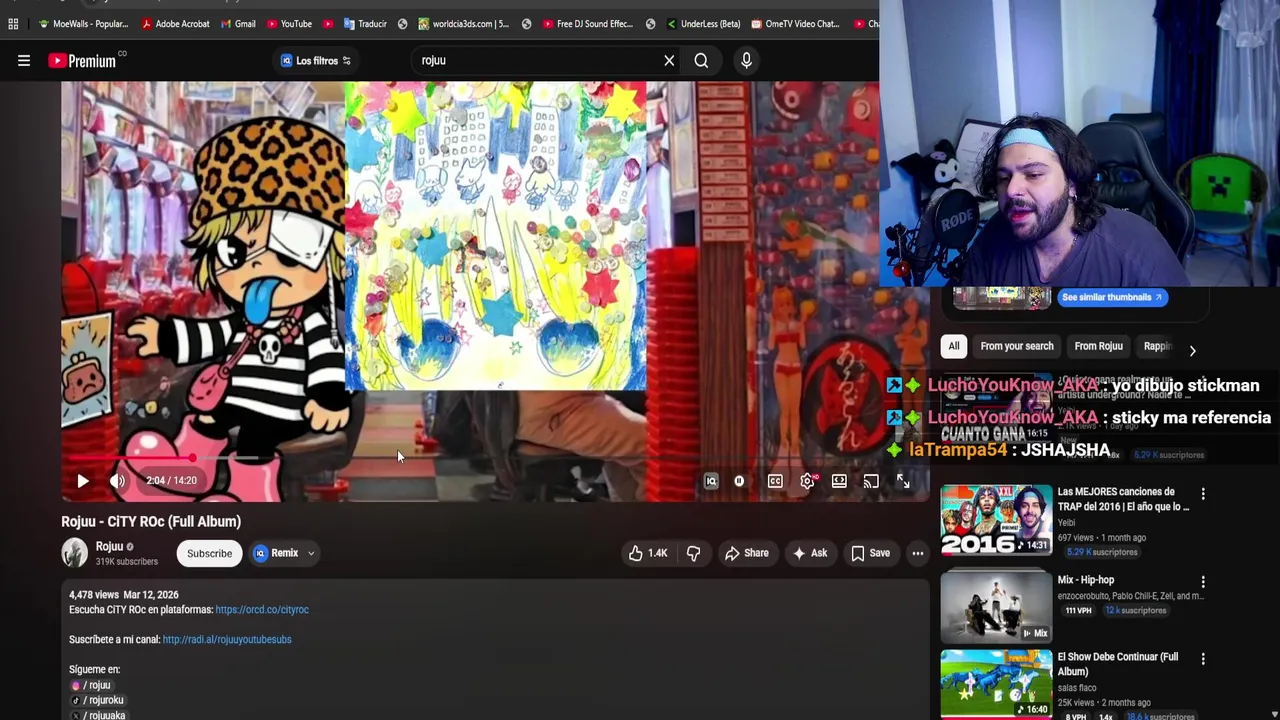Image resolution: width=1280 pixels, height=720 pixels.
Task: Open Las MEJORES canciones de TRAP 2016 thumbnail
Action: (x=996, y=519)
